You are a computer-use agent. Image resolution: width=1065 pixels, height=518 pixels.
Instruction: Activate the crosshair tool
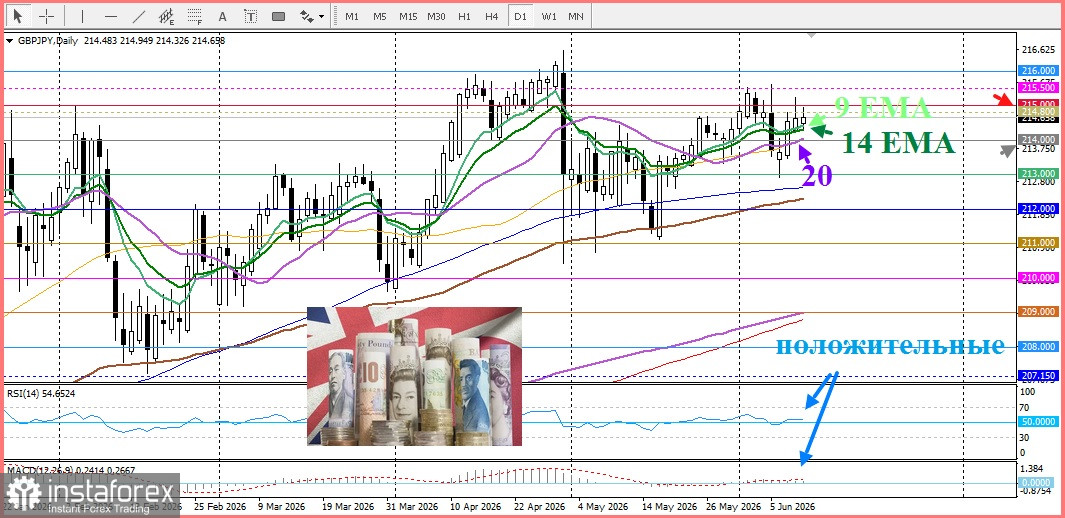click(47, 16)
